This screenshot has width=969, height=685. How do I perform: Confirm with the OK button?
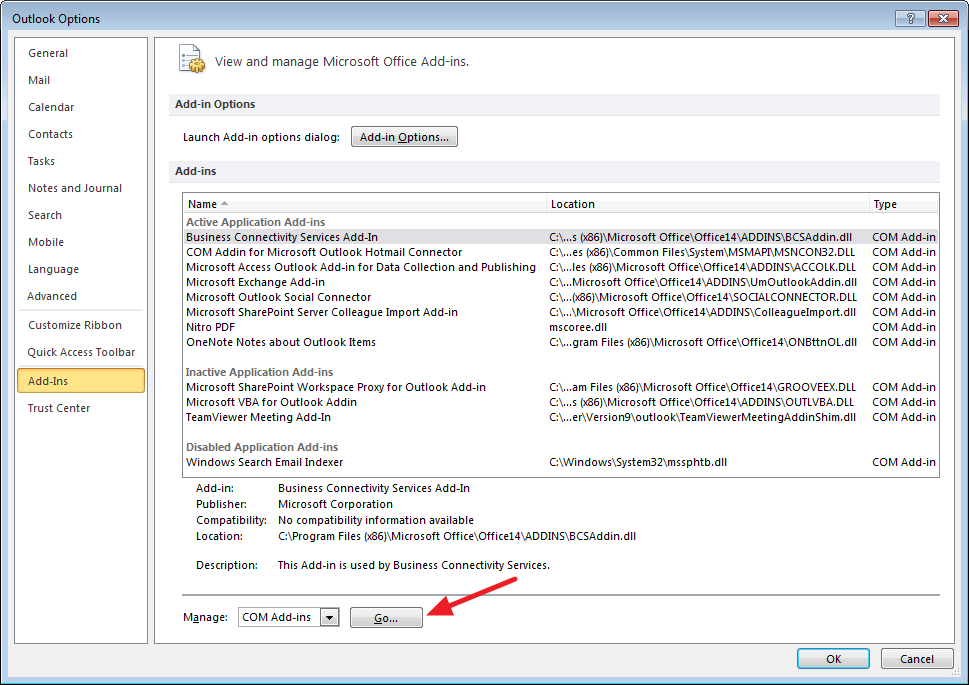833,659
